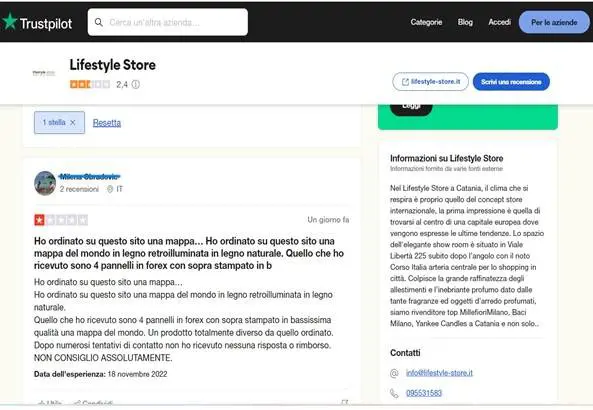Image resolution: width=593 pixels, height=410 pixels.
Task: Click into the Cerca un'altra azienda search field
Action: 168,22
